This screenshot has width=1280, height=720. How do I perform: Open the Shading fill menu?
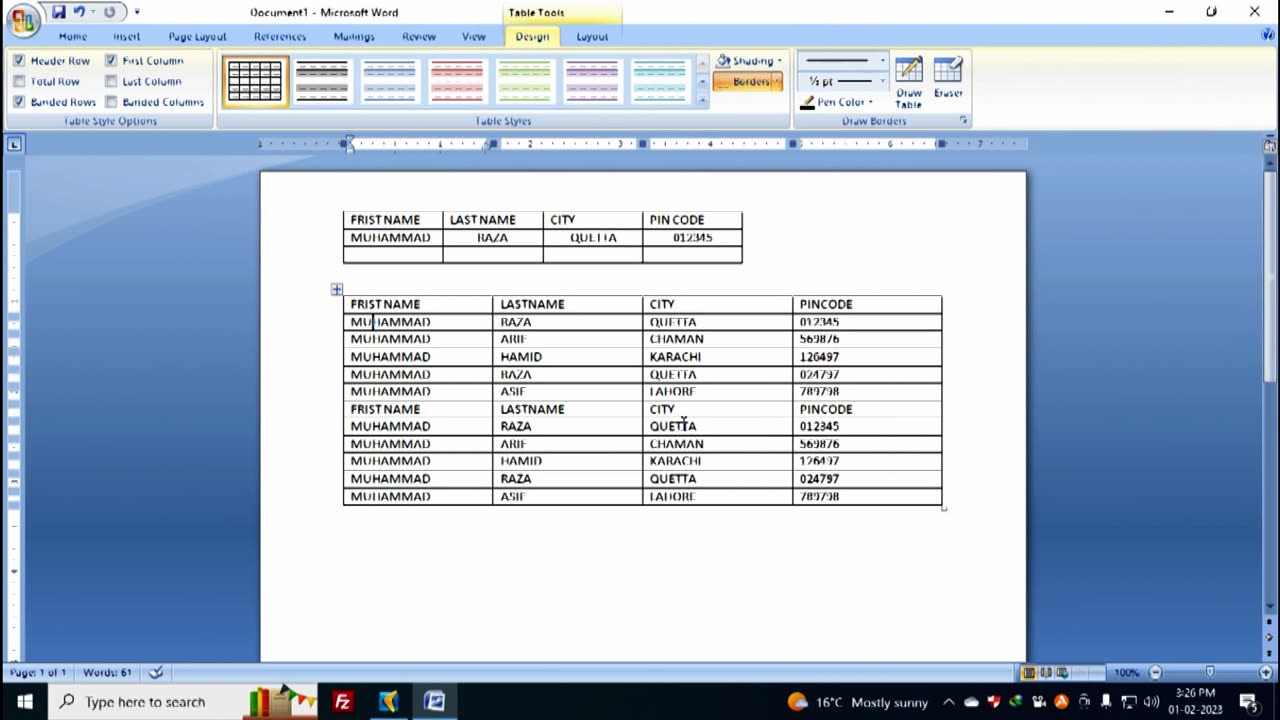[x=749, y=61]
